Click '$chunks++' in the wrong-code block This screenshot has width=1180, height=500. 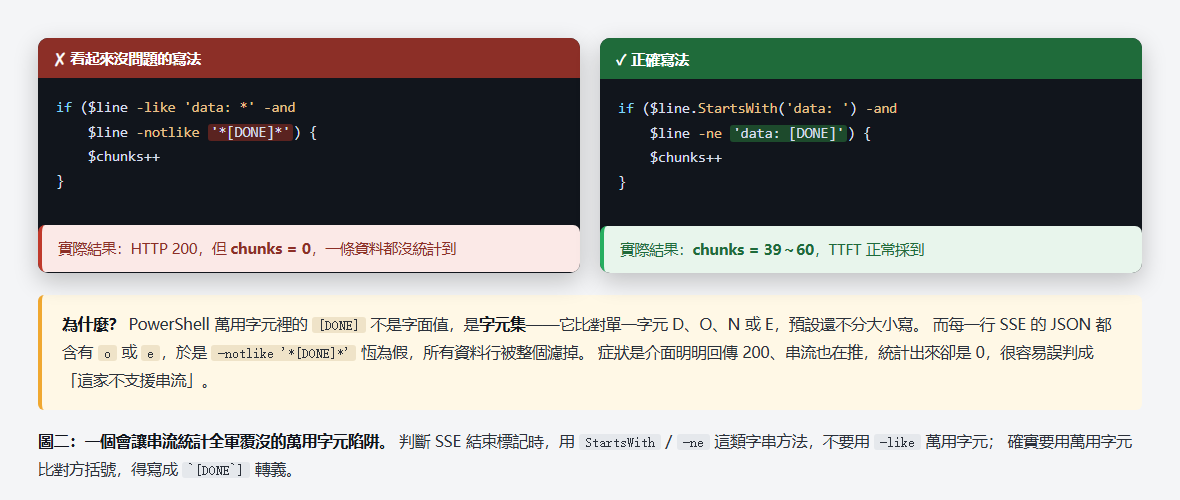[123, 157]
